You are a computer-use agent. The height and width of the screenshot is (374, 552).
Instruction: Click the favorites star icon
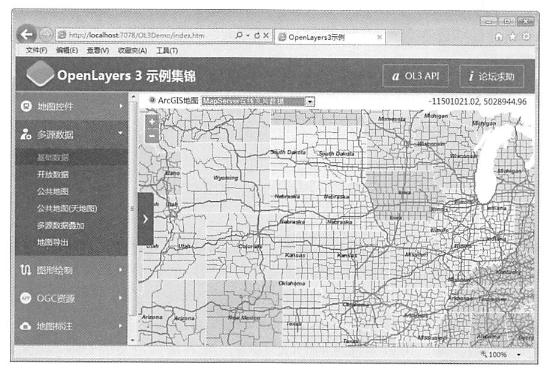click(x=513, y=37)
